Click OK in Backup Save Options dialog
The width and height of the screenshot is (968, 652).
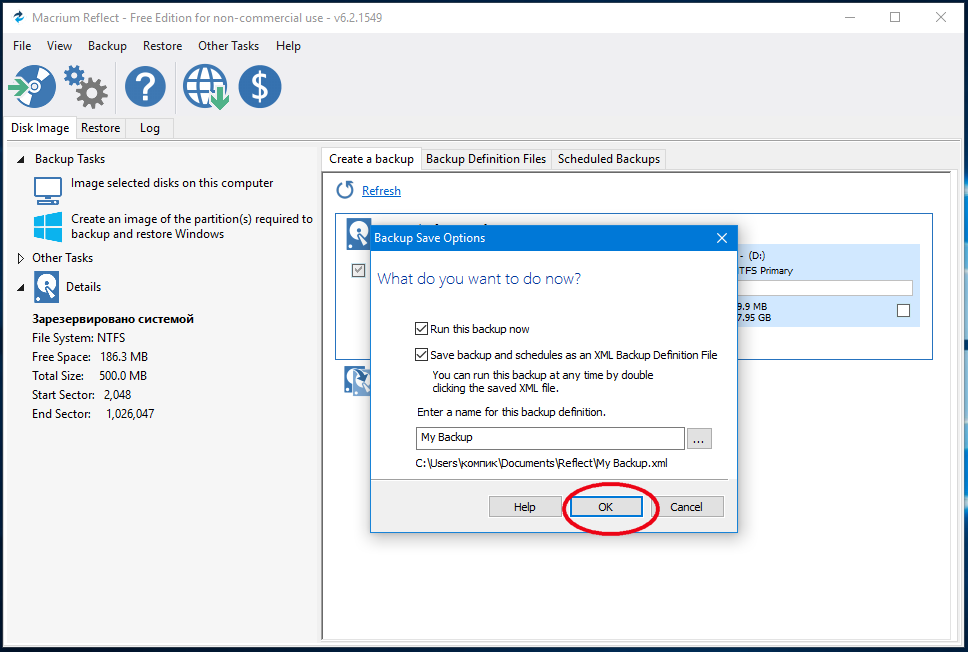[606, 506]
